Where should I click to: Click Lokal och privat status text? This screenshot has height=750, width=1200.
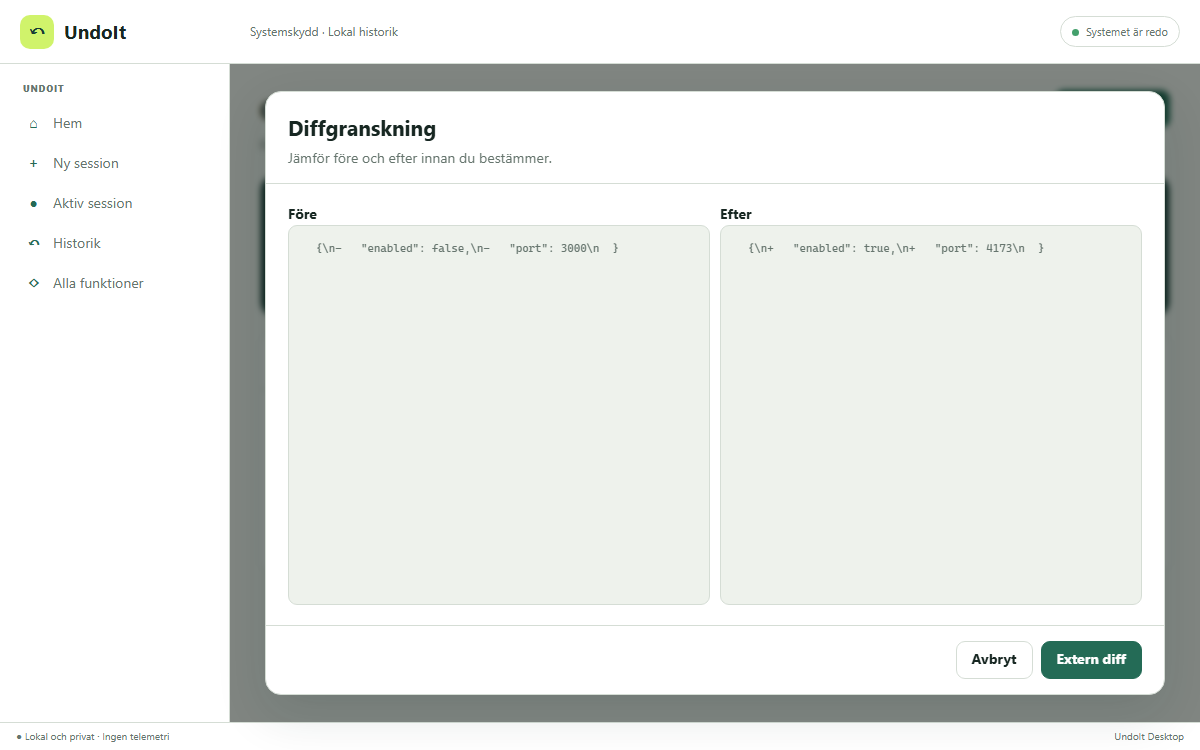click(x=93, y=737)
